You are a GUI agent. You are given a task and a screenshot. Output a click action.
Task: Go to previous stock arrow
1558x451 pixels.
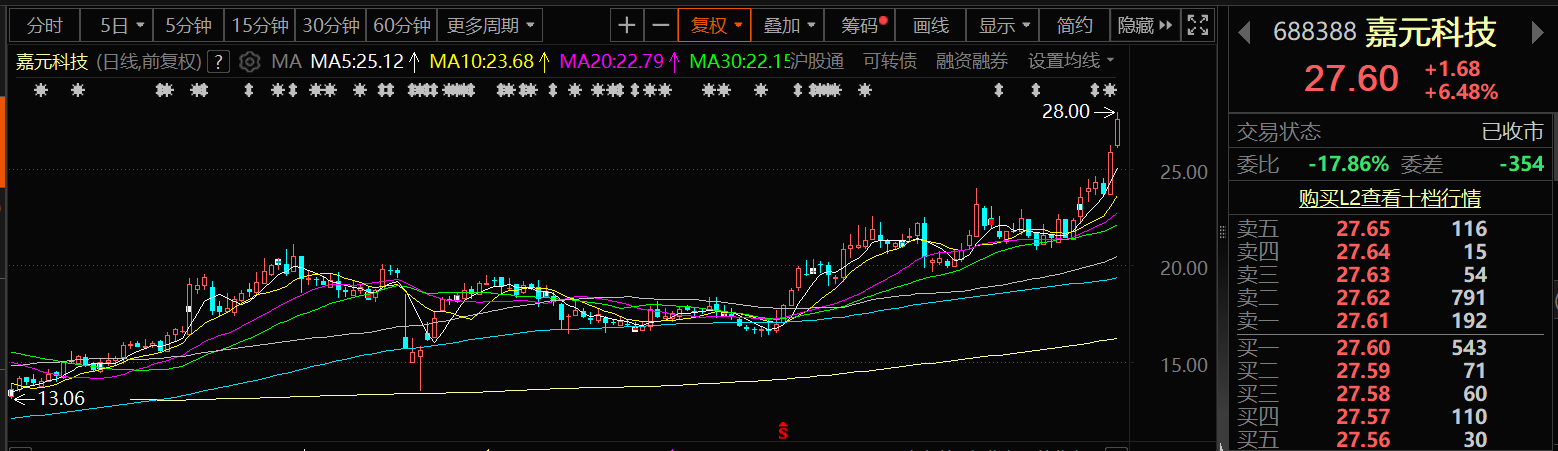pyautogui.click(x=1245, y=33)
